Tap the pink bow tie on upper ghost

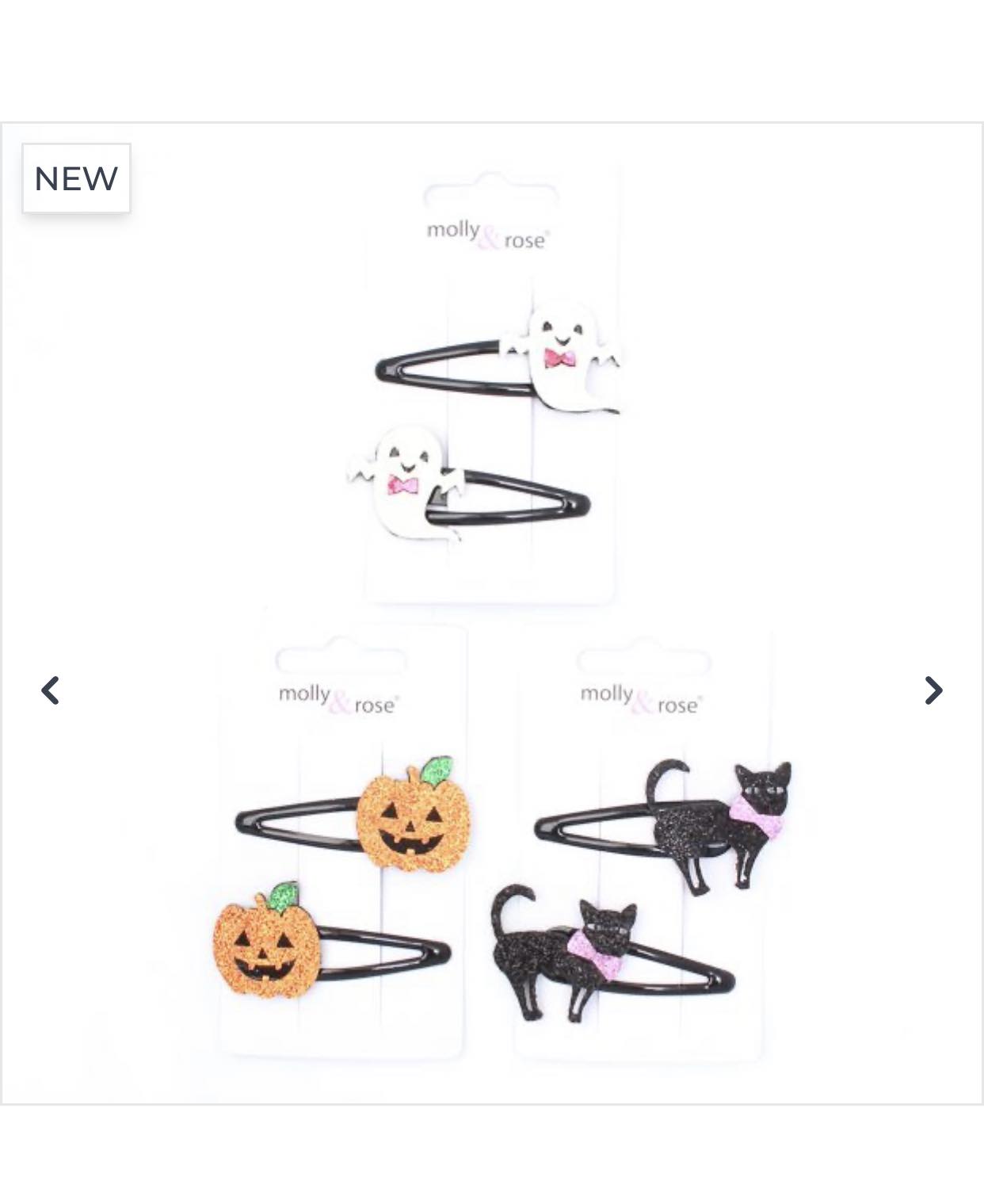pyautogui.click(x=560, y=358)
